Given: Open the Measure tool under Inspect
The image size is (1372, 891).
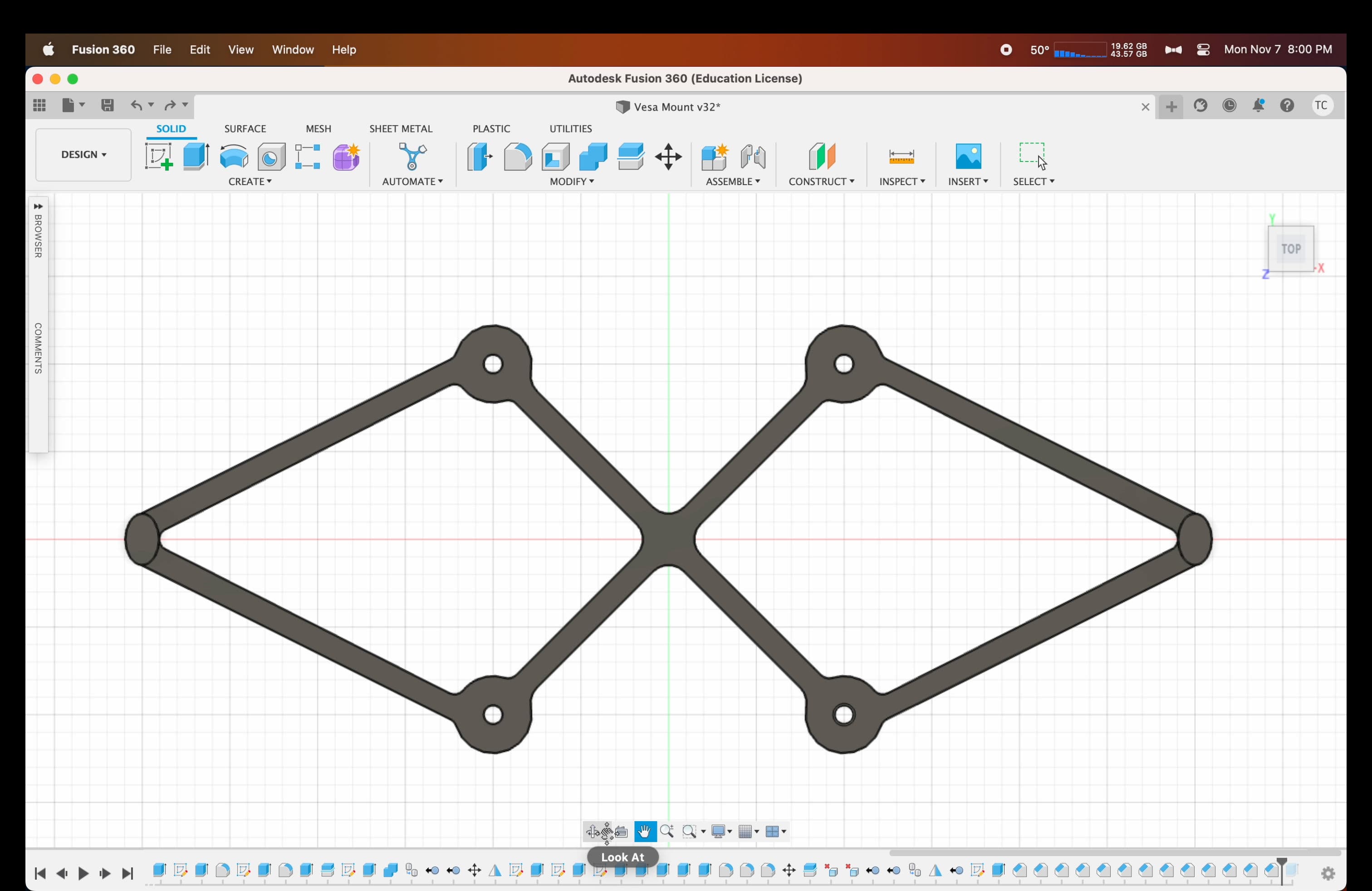Looking at the screenshot, I should point(902,157).
